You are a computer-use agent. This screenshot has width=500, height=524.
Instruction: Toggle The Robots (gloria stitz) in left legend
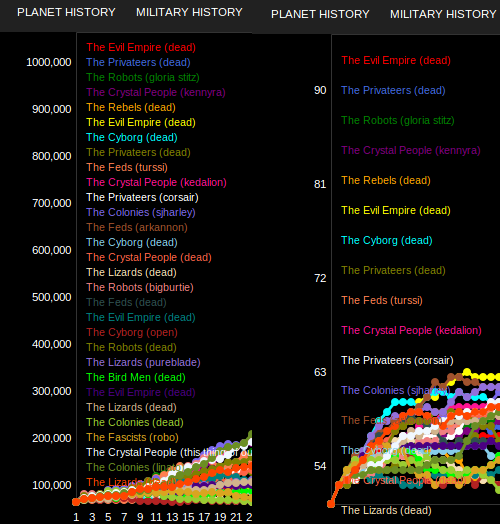coord(143,77)
